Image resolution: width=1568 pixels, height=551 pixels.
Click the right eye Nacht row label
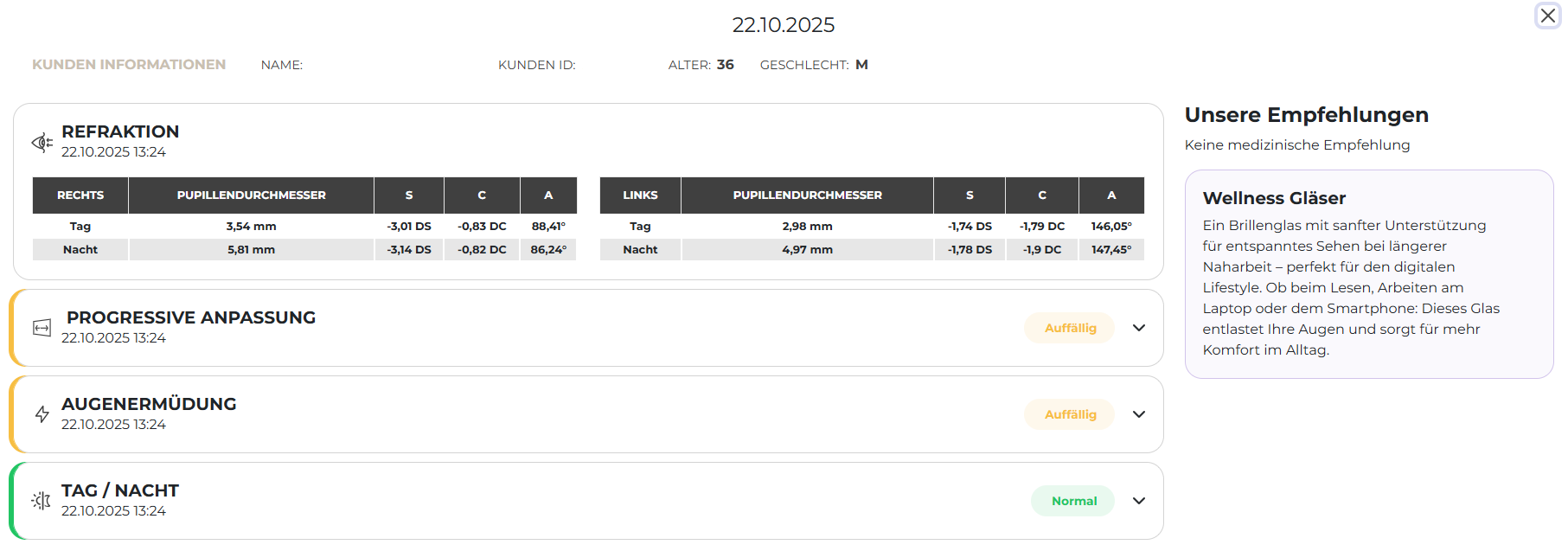(x=80, y=250)
